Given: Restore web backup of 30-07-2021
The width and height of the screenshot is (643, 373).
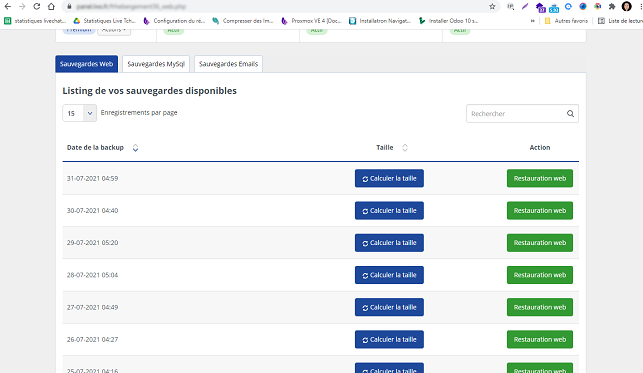Looking at the screenshot, I should (540, 211).
